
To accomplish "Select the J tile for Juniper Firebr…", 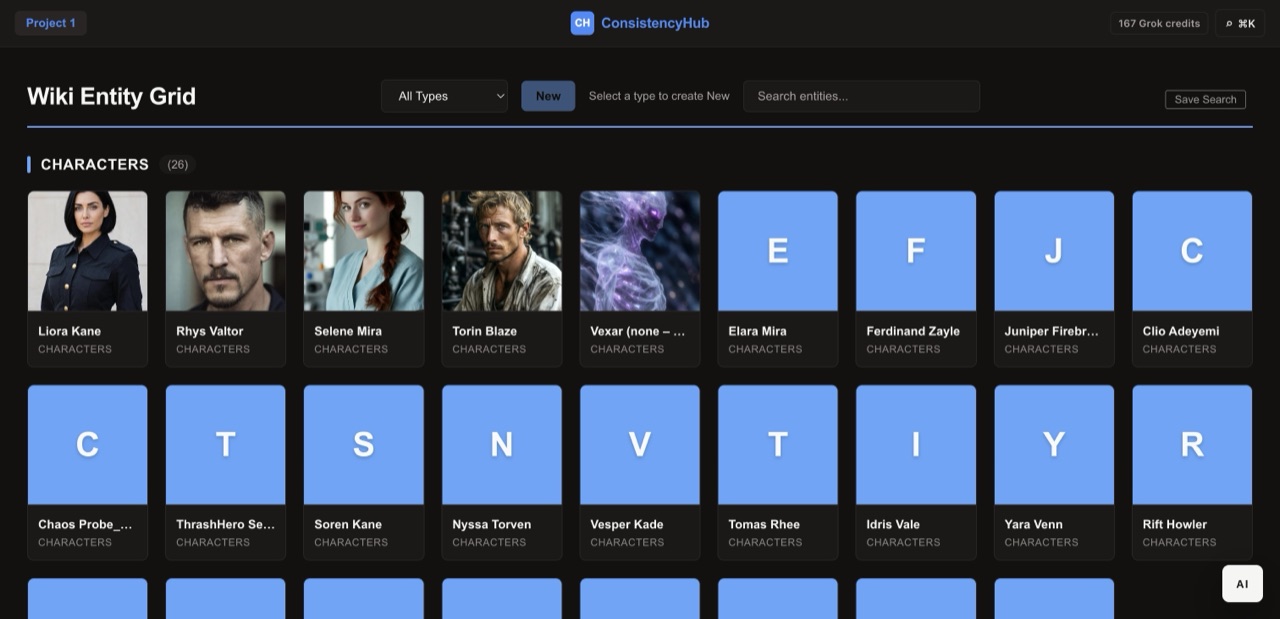I will [x=1054, y=251].
